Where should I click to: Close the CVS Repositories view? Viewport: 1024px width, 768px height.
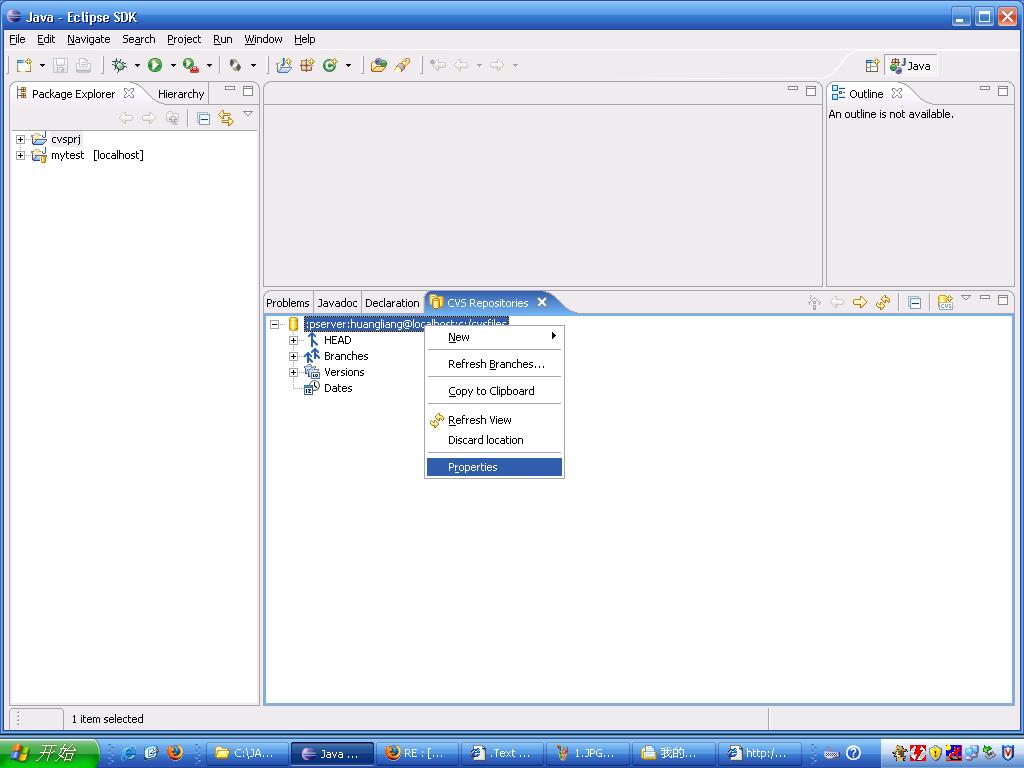pos(542,302)
